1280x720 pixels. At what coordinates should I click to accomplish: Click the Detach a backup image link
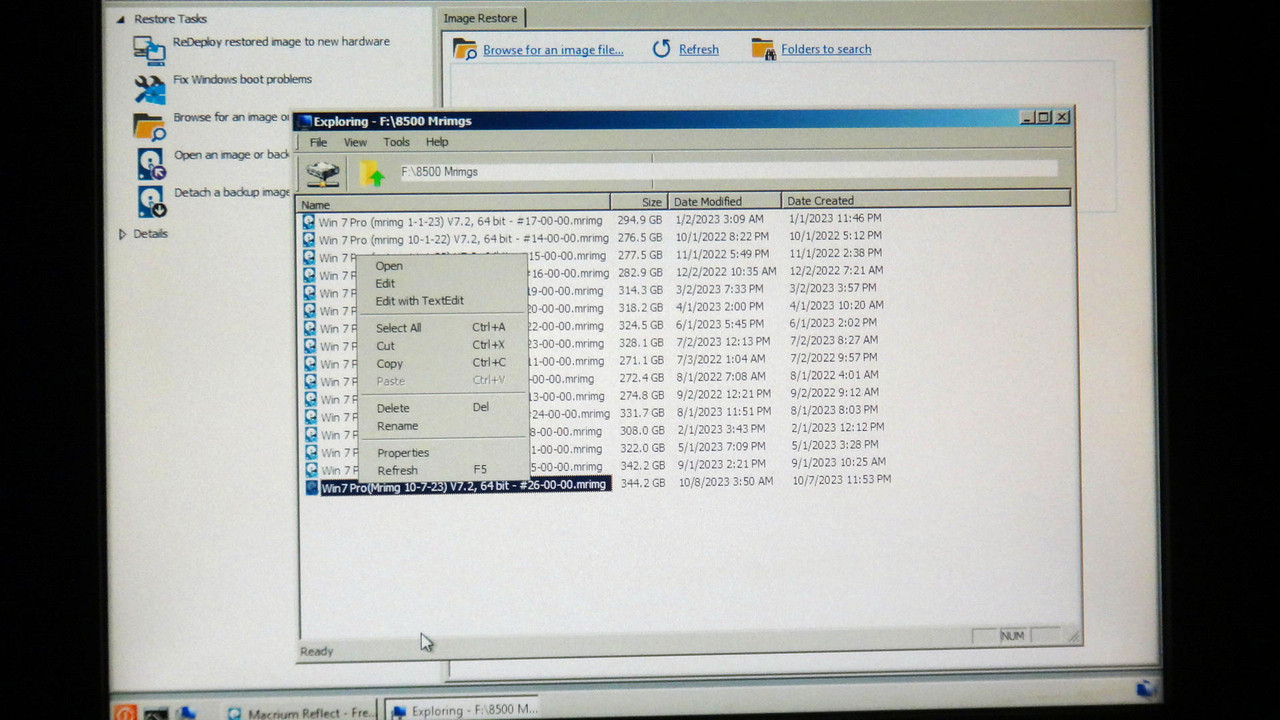pos(232,192)
